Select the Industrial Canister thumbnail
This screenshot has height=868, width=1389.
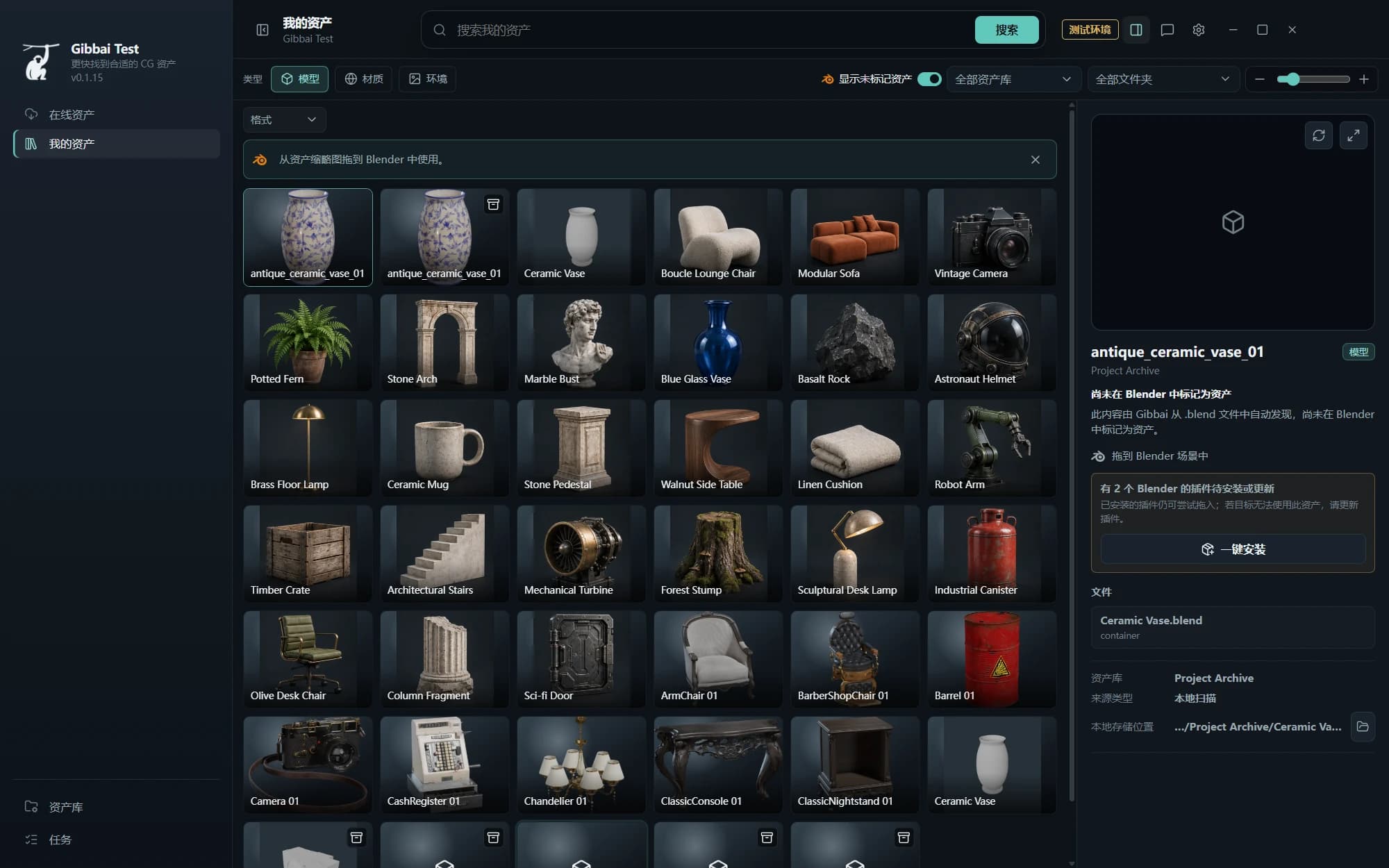pyautogui.click(x=992, y=553)
